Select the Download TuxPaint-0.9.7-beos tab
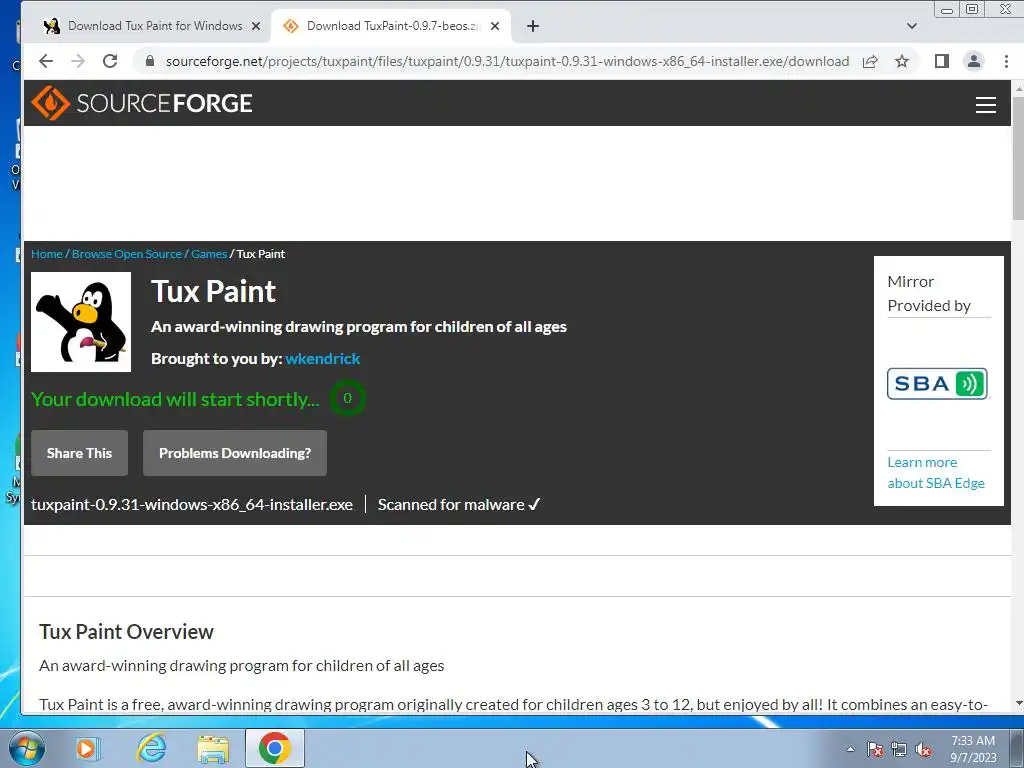This screenshot has width=1024, height=768. (391, 26)
